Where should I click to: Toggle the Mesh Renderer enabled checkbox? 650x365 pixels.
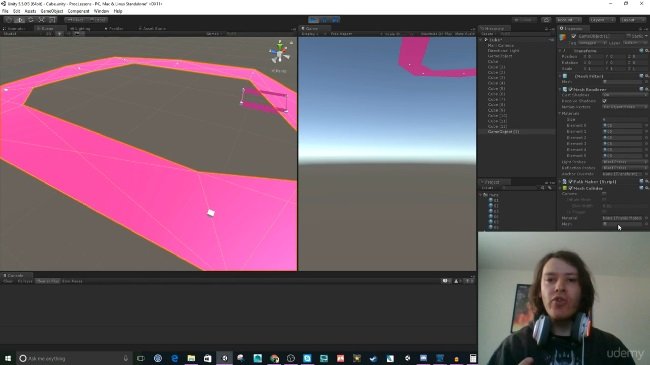570,90
